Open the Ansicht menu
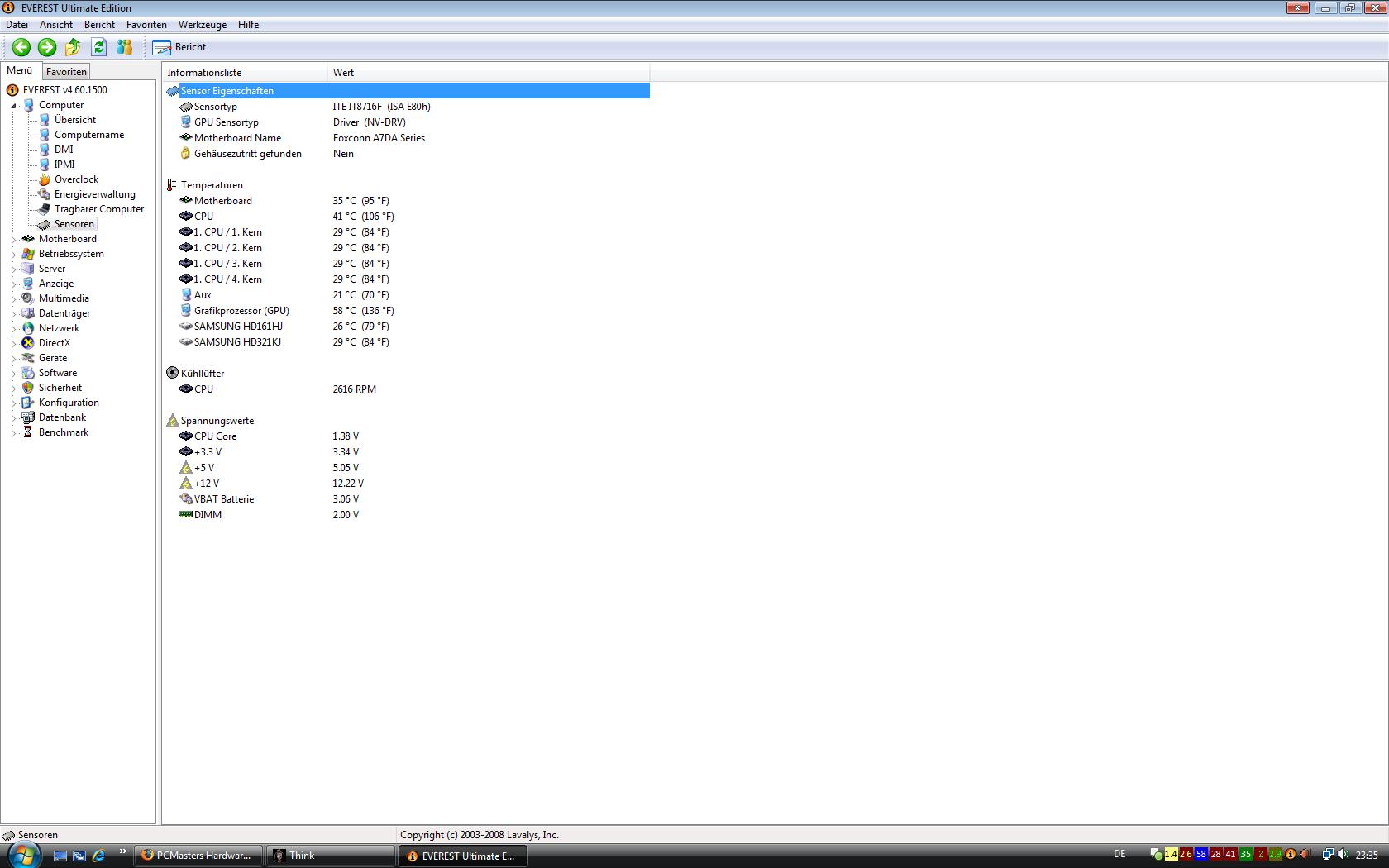1389x868 pixels. (56, 25)
